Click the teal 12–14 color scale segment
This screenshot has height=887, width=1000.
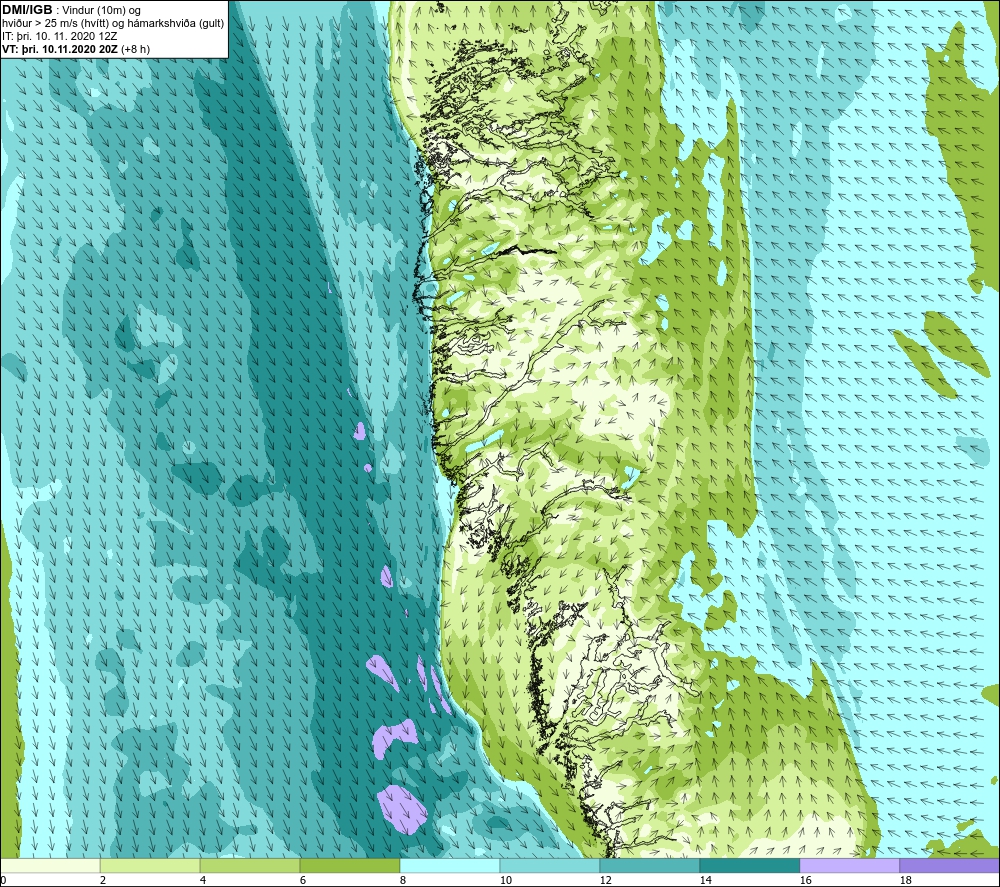[649, 866]
